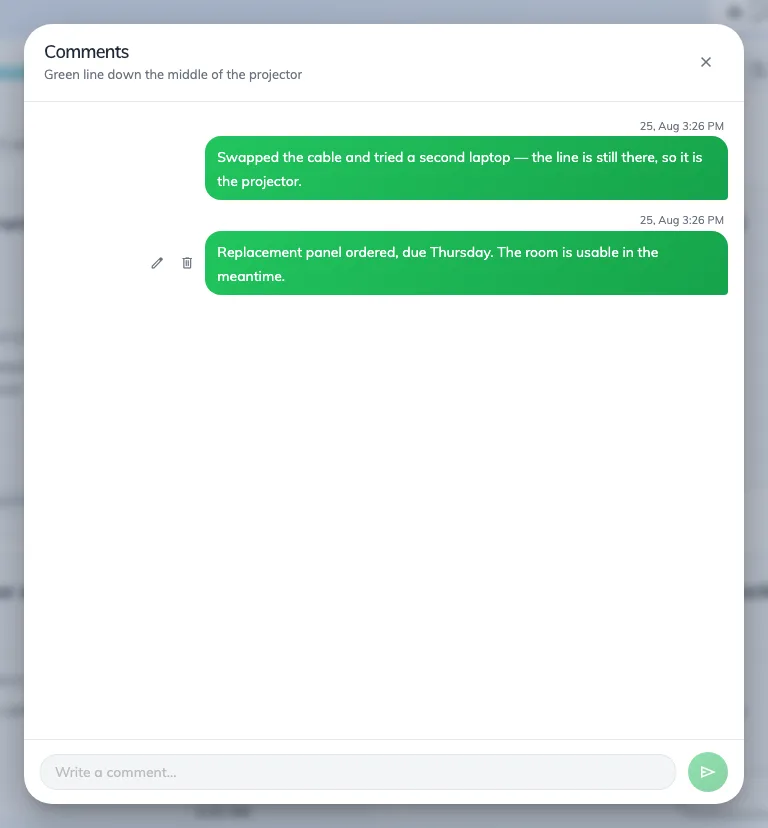Click the second comment's 3:26 PM timestamp
The height and width of the screenshot is (828, 768).
(681, 220)
